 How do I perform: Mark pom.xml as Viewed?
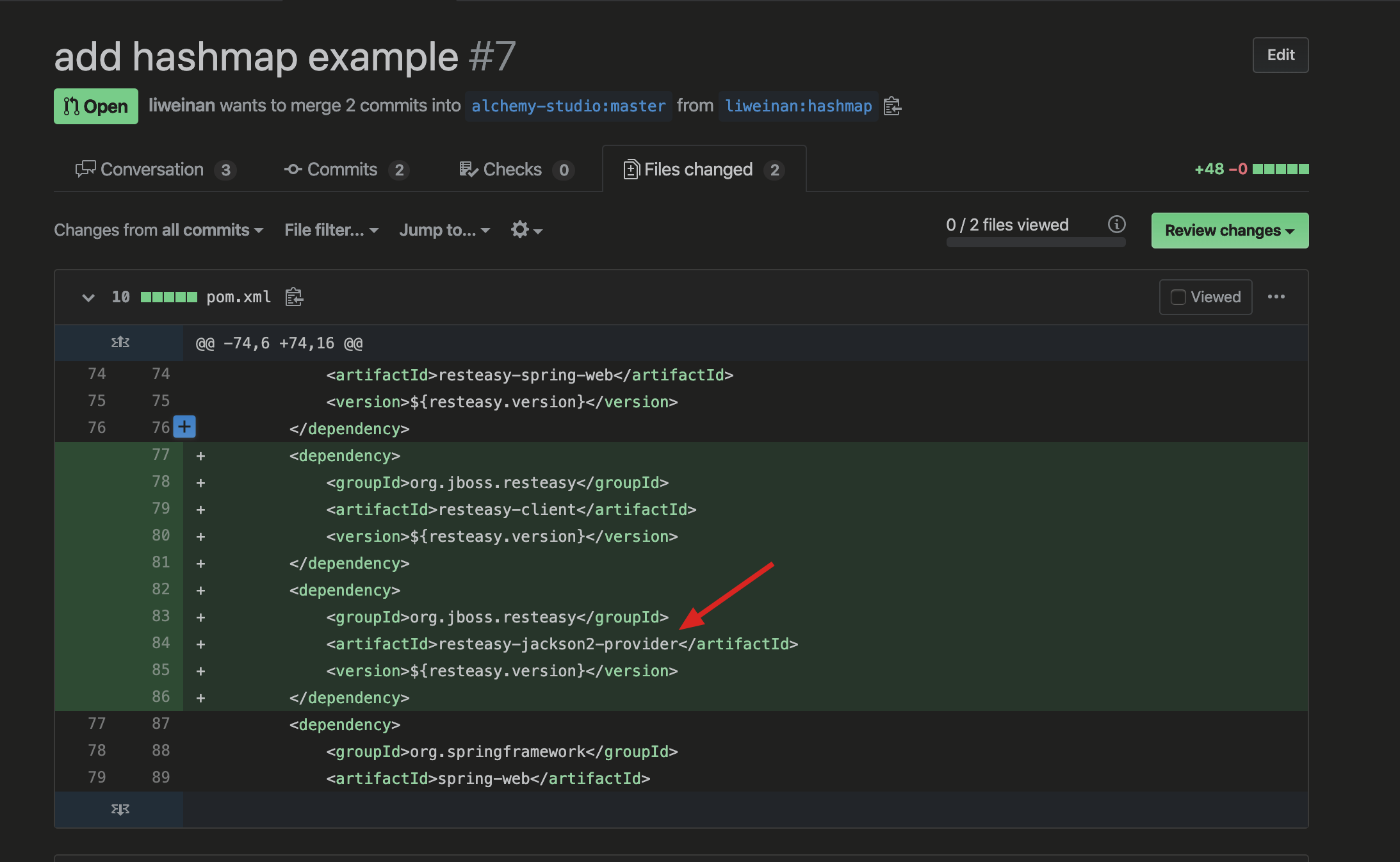(x=1205, y=297)
